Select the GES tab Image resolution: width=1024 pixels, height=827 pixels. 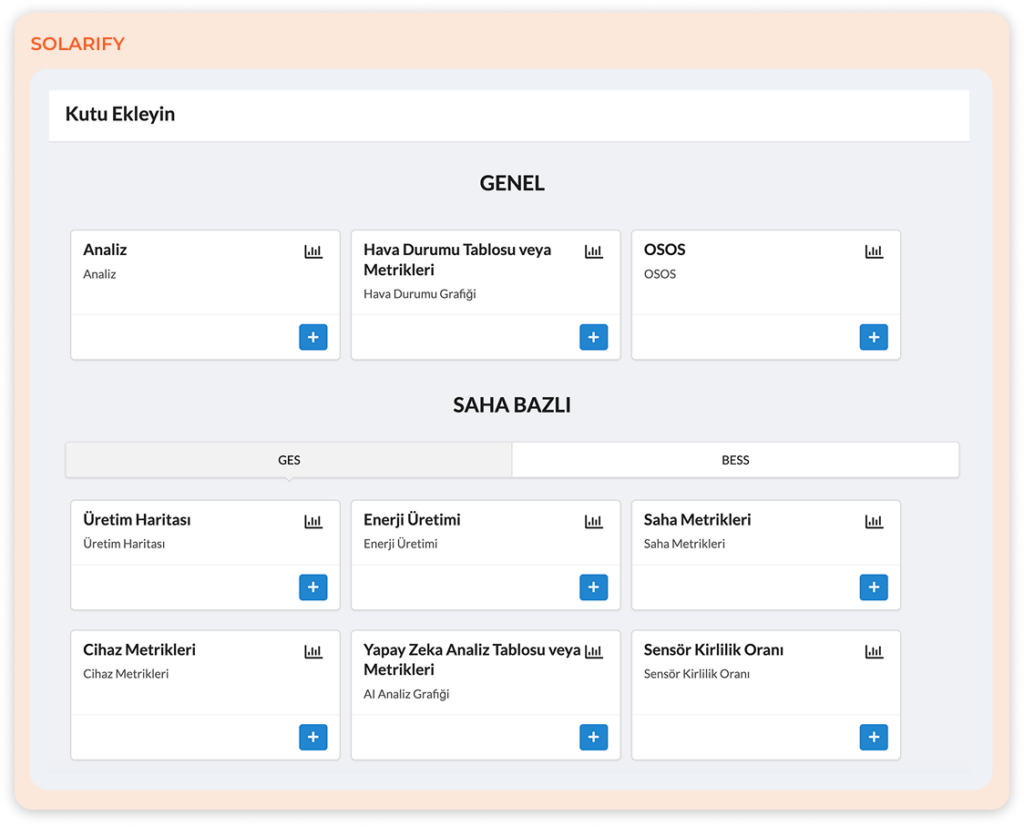288,459
